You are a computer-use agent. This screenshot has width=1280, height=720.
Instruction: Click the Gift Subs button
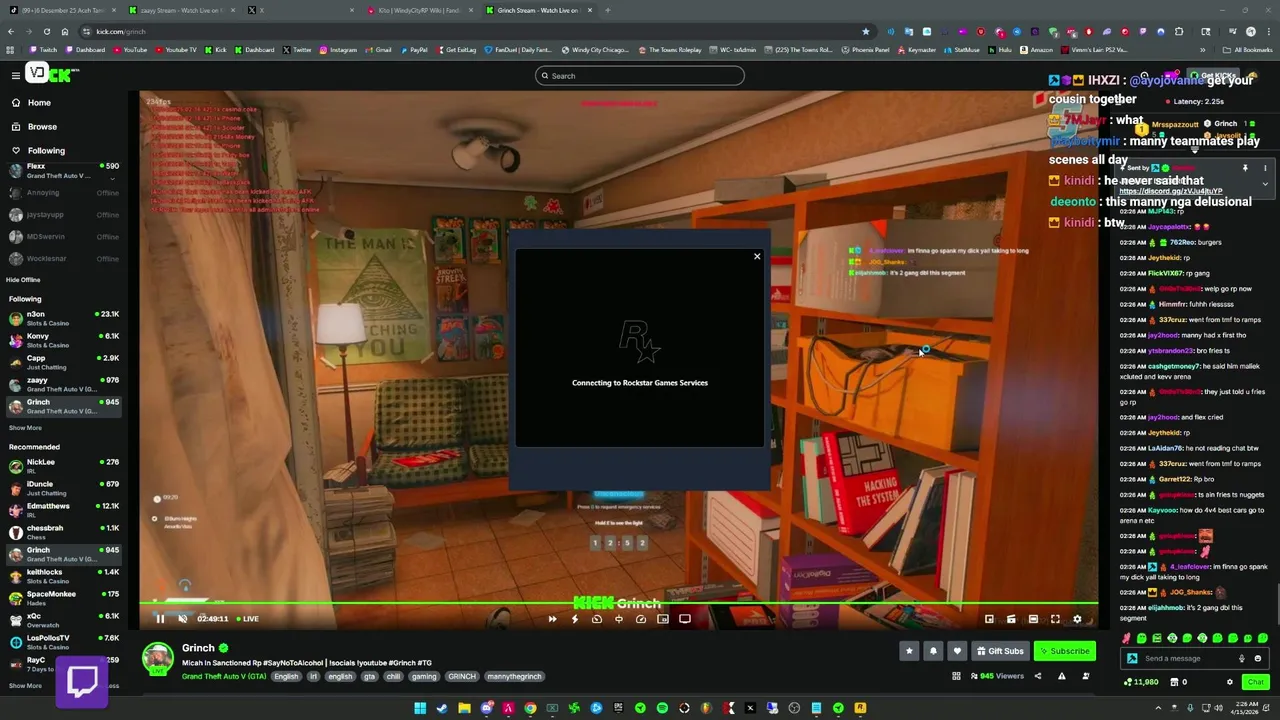tap(1000, 651)
